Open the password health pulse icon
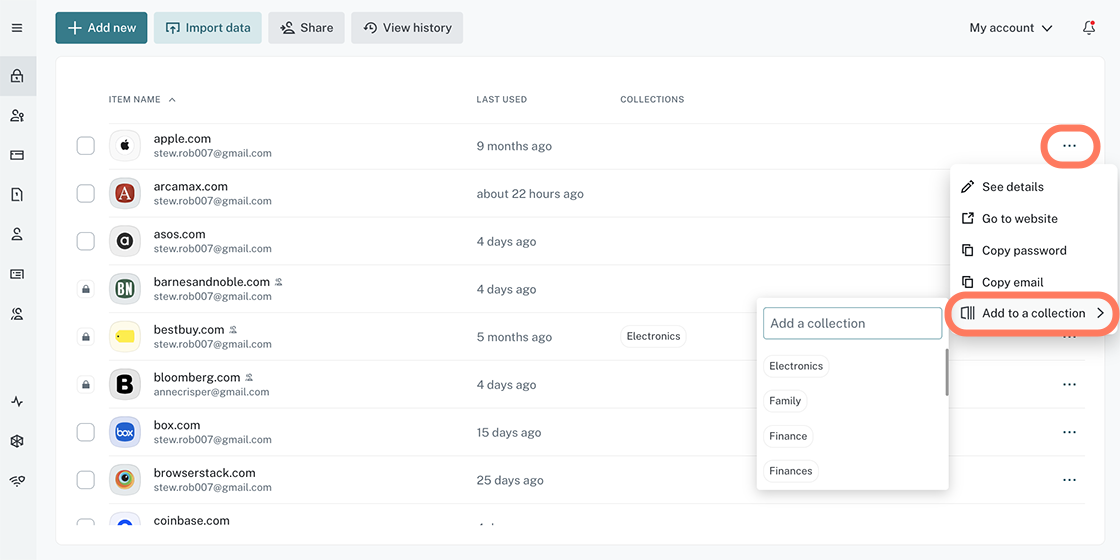The width and height of the screenshot is (1120, 560). point(17,401)
